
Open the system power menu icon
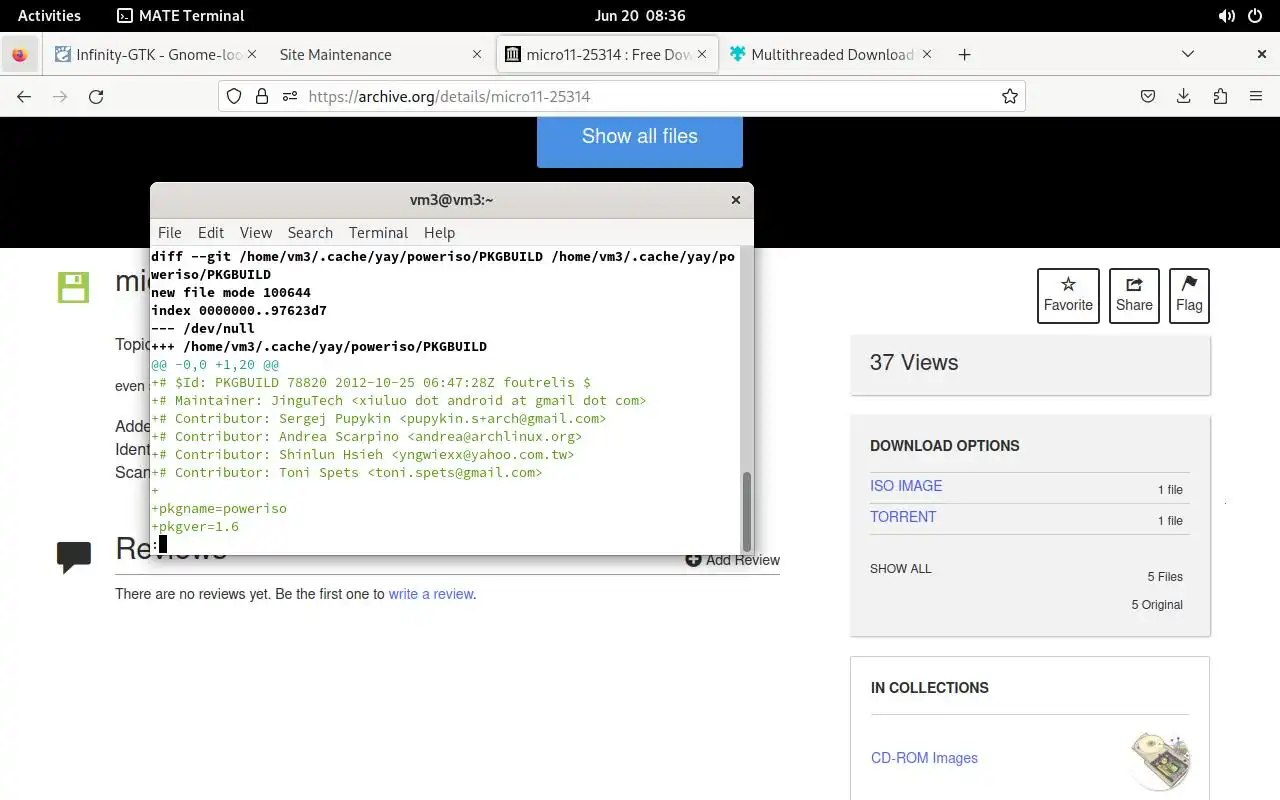click(1256, 16)
